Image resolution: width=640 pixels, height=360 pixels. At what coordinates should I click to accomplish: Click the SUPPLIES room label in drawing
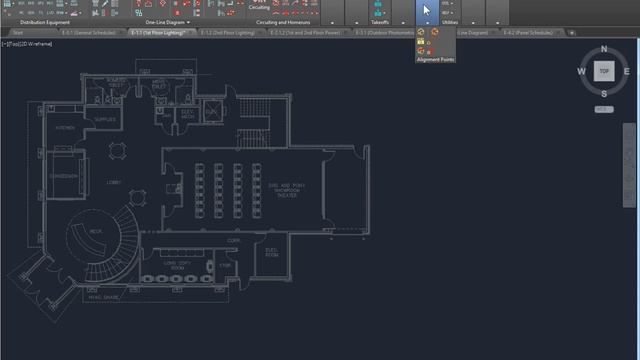coord(105,119)
